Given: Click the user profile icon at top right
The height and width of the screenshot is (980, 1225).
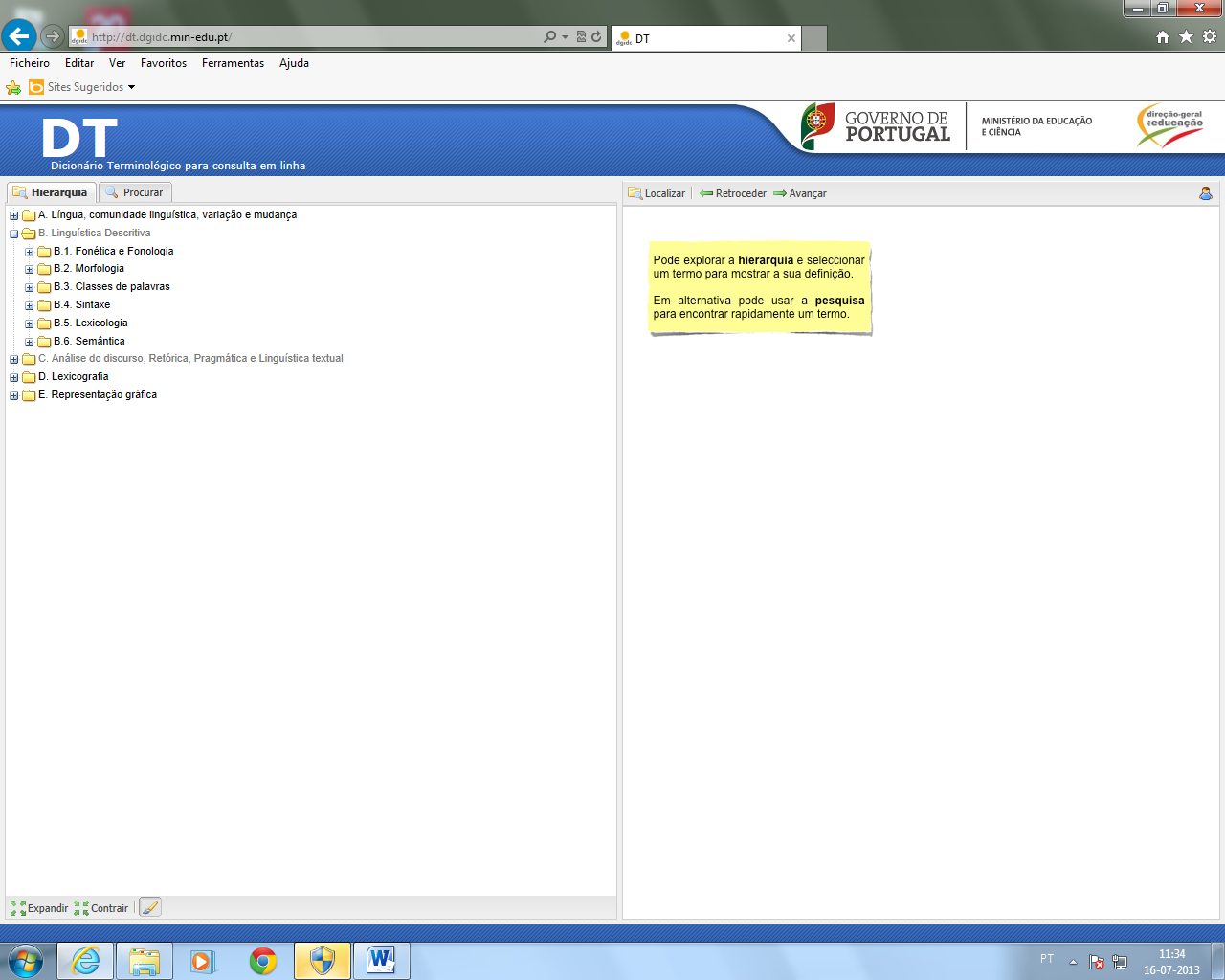Looking at the screenshot, I should pyautogui.click(x=1205, y=193).
